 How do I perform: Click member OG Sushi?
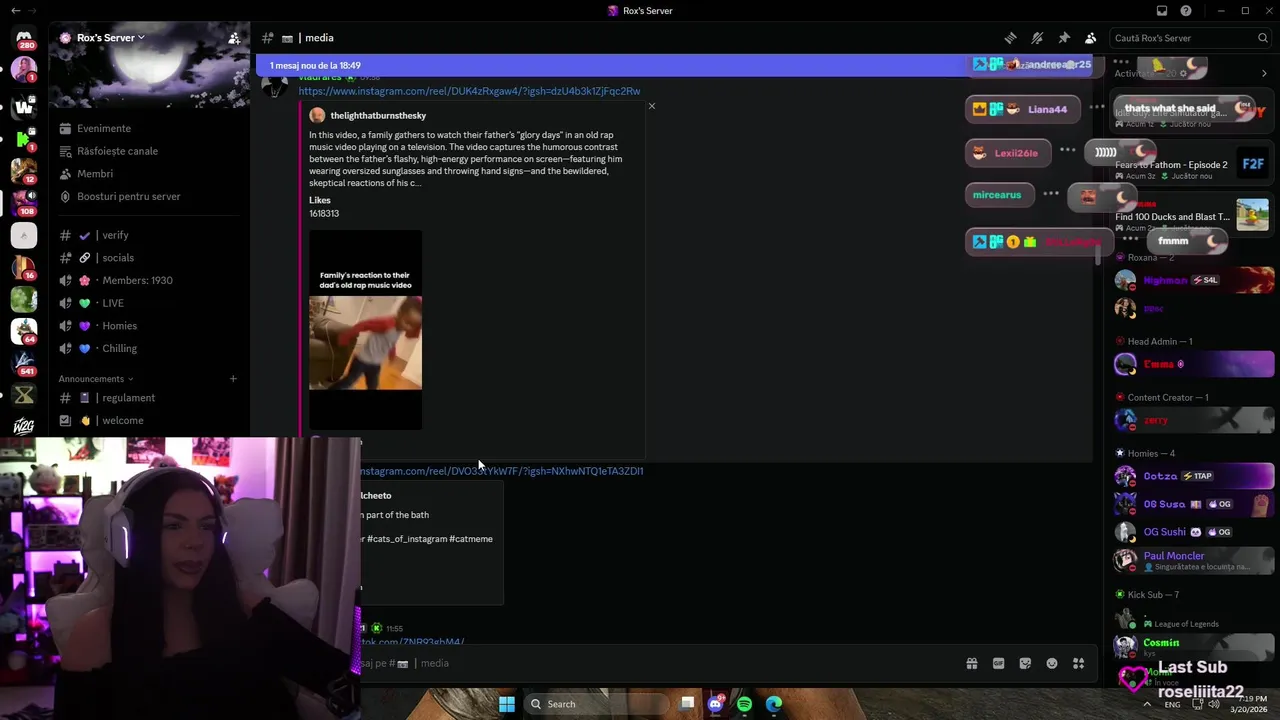tap(1193, 532)
